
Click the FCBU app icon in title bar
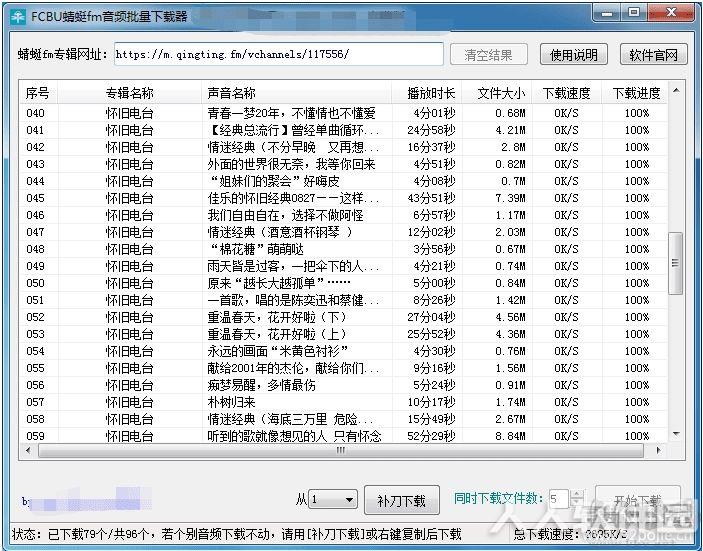[x=18, y=17]
